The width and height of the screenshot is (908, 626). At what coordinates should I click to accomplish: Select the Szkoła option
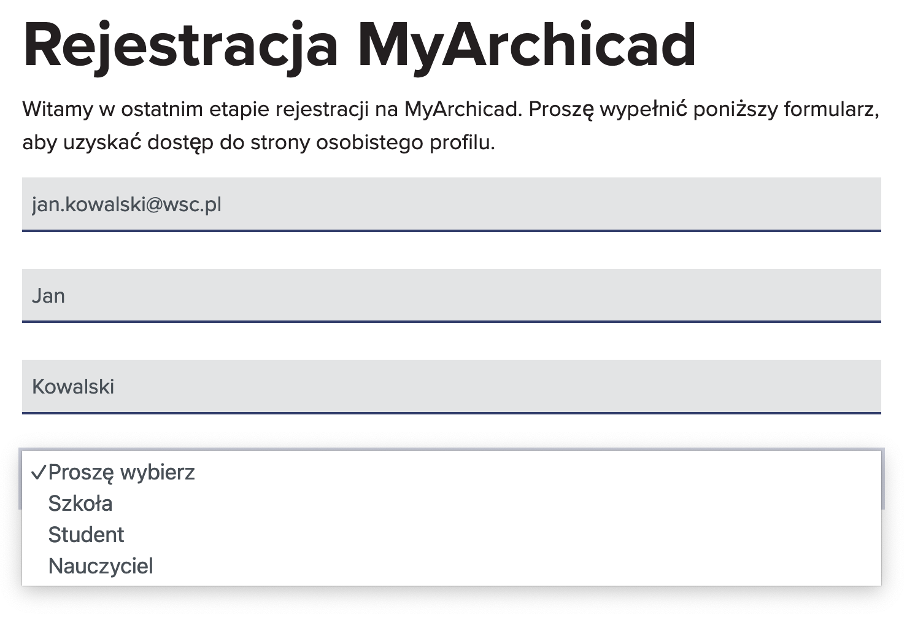81,503
